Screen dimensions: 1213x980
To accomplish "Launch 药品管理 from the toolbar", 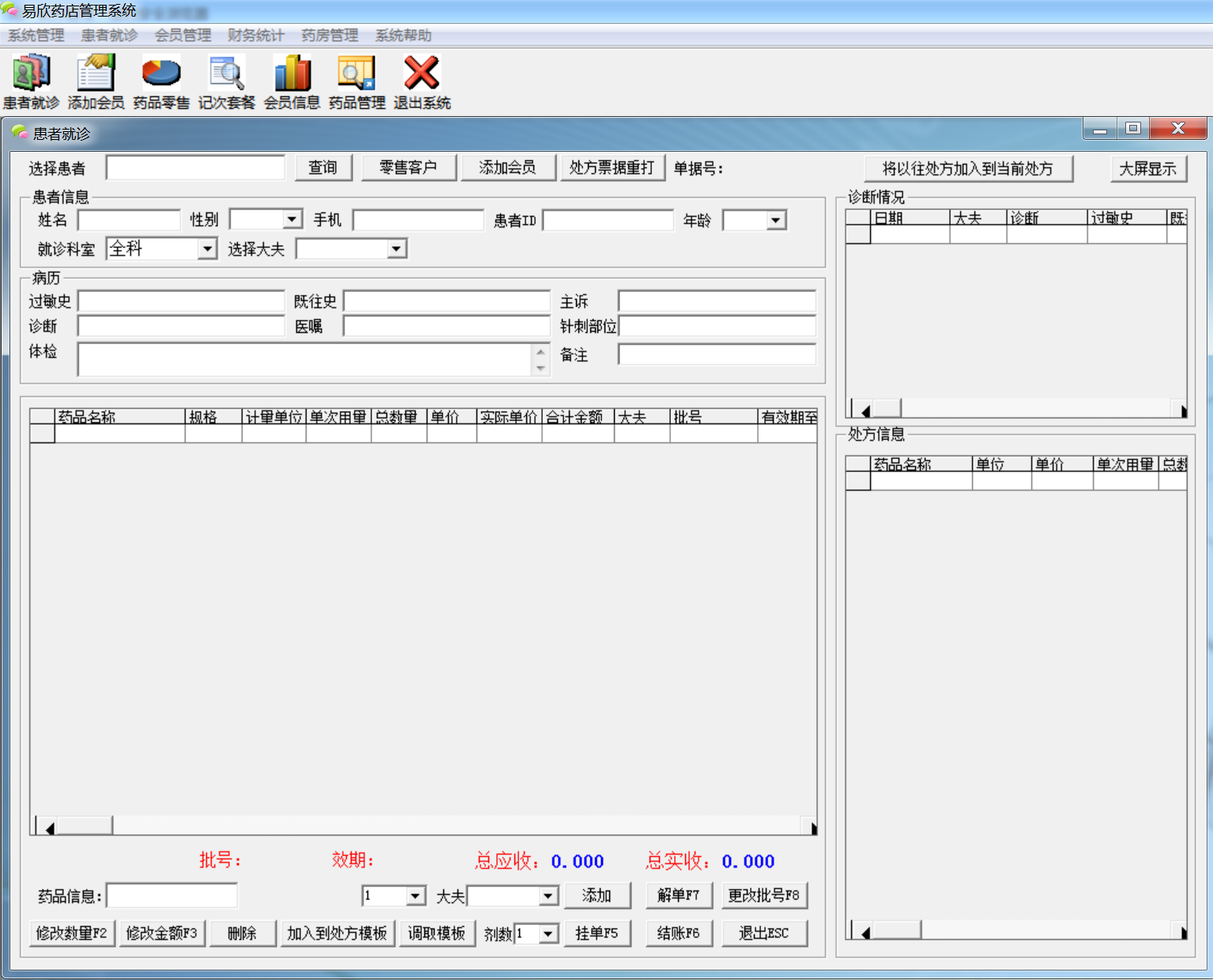I will click(x=356, y=81).
